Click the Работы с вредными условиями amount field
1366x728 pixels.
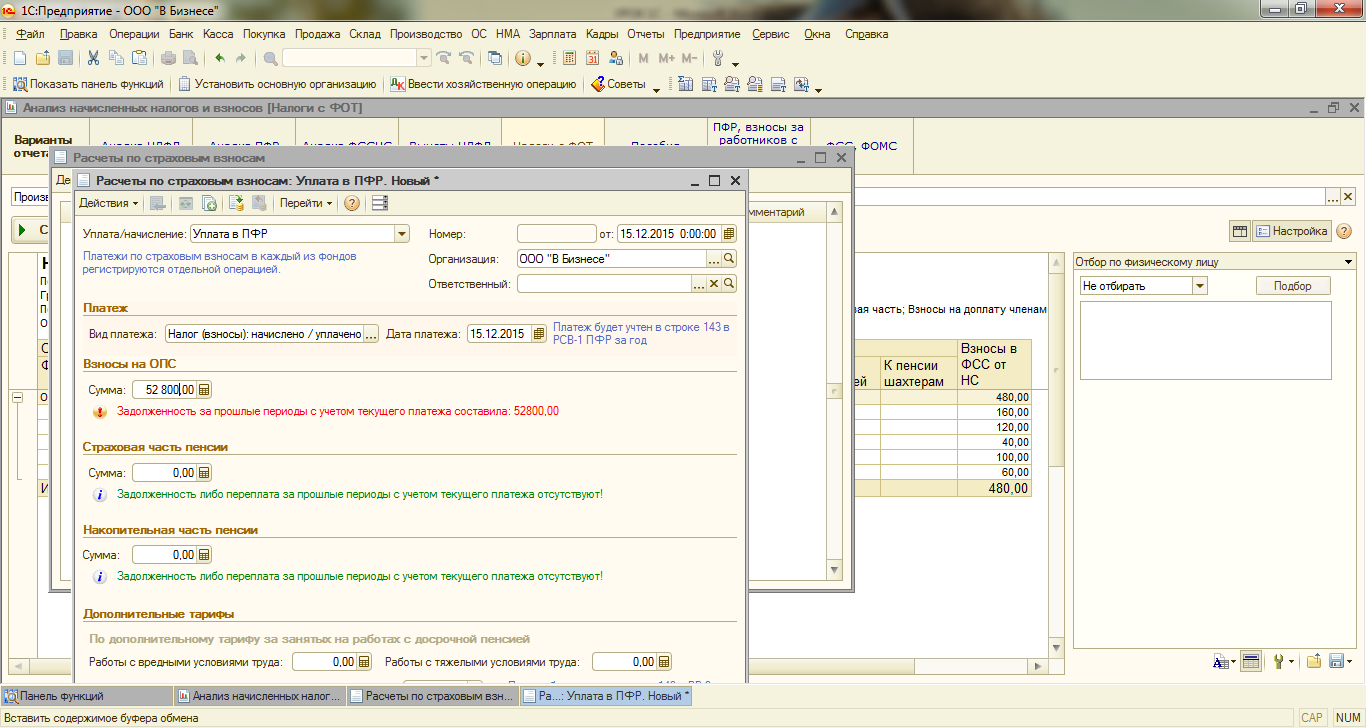point(325,662)
